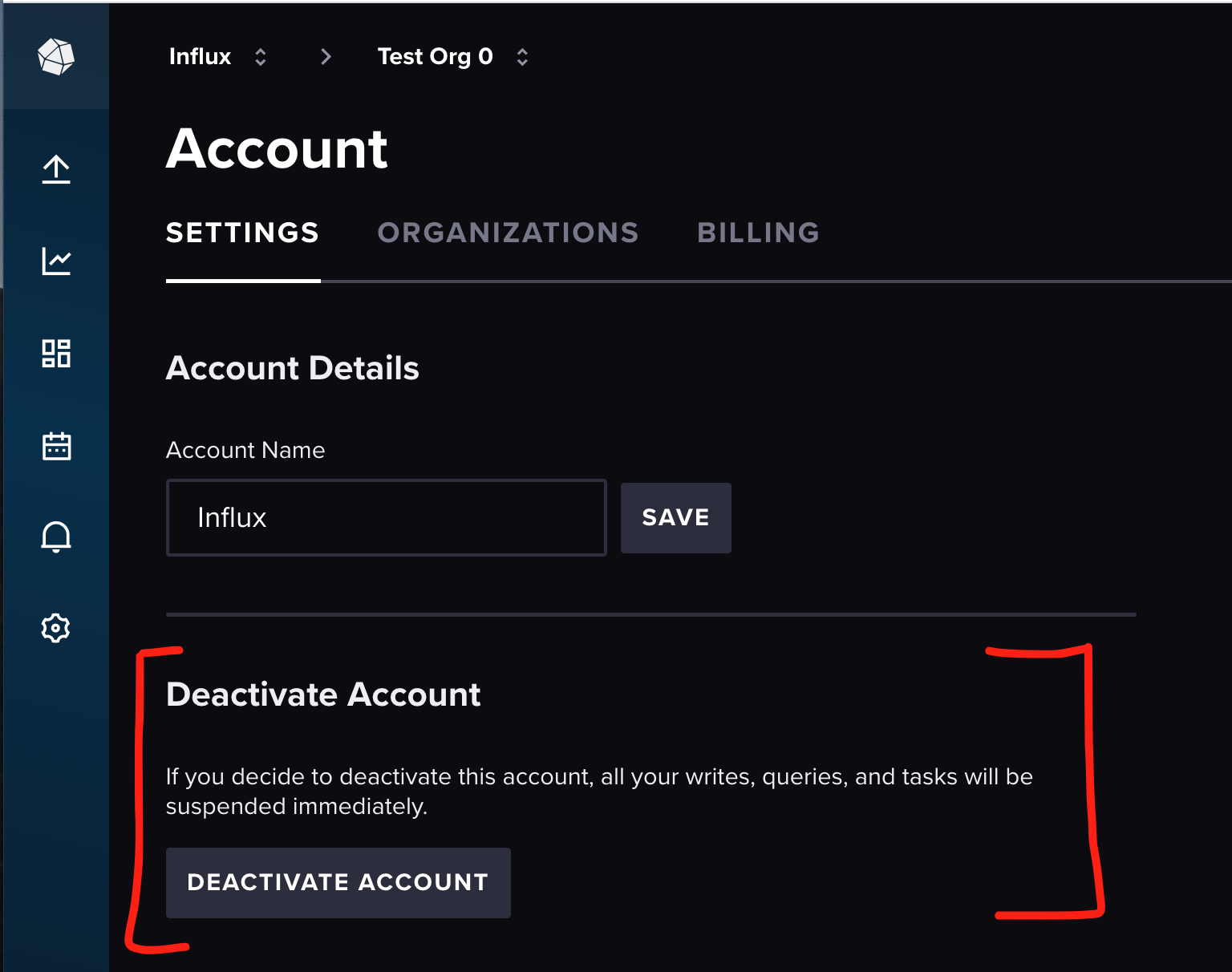Viewport: 1232px width, 972px height.
Task: Click the Account Details section heading
Action: (292, 368)
